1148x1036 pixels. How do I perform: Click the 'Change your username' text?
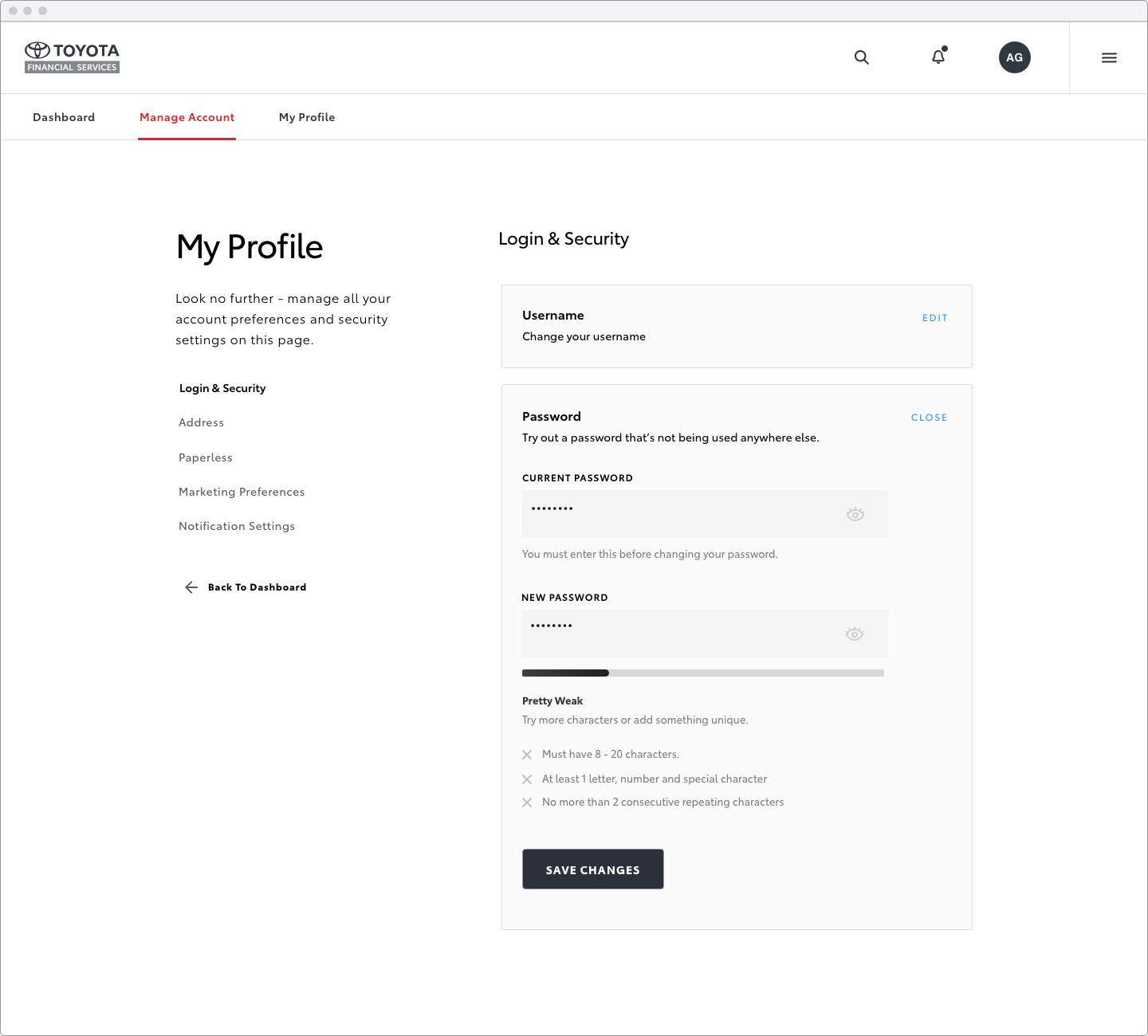[x=584, y=337]
